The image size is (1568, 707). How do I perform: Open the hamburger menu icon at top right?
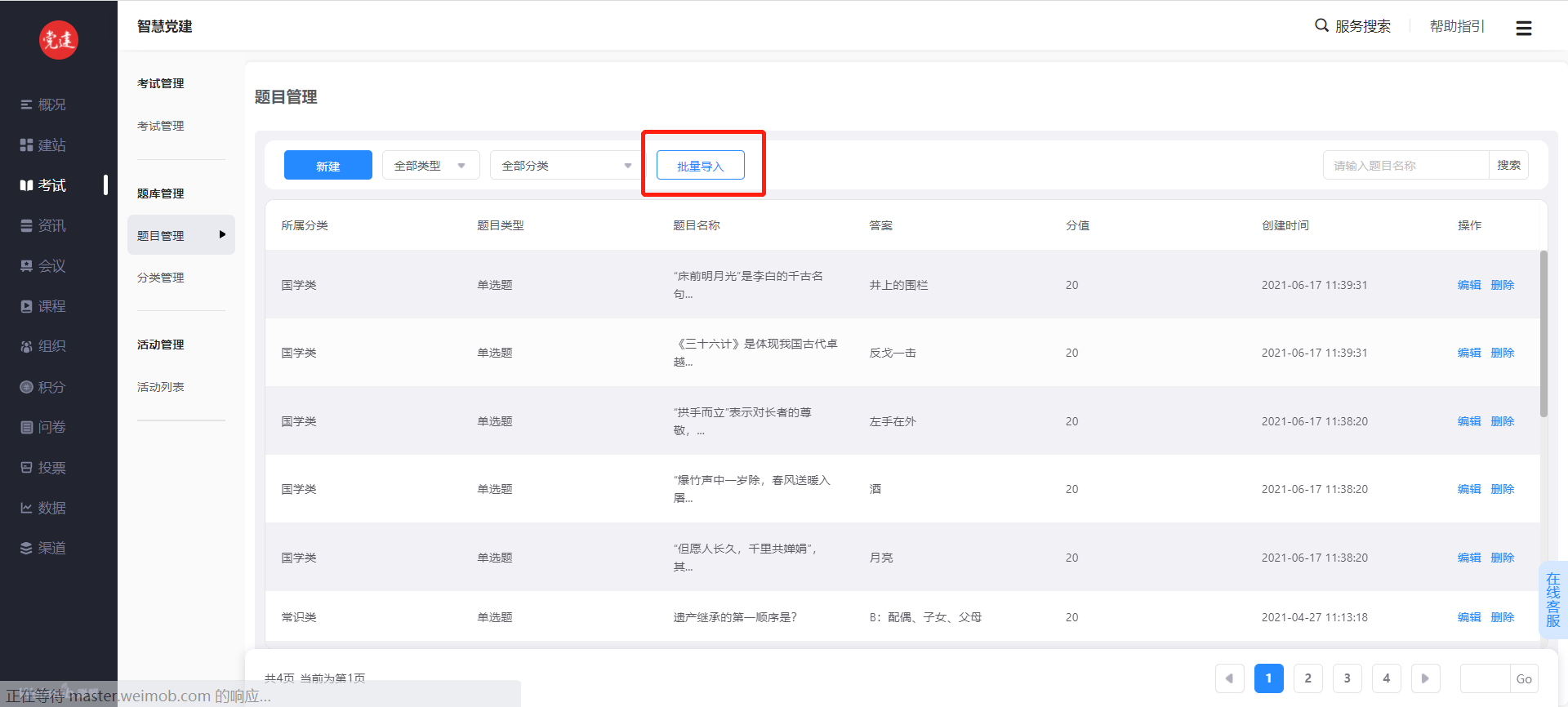[x=1523, y=28]
